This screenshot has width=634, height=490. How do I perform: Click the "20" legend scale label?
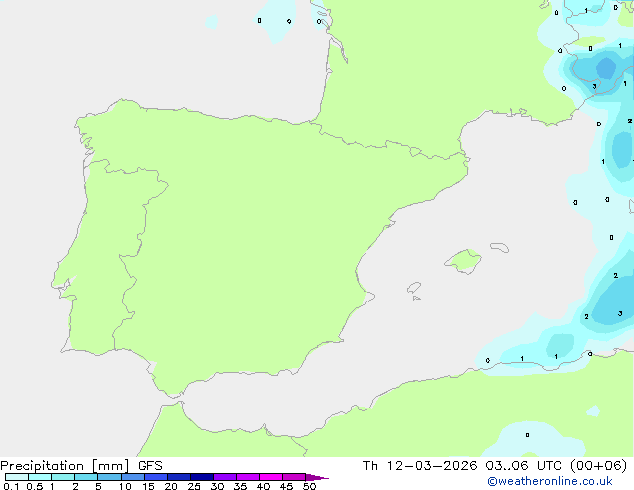point(171,486)
